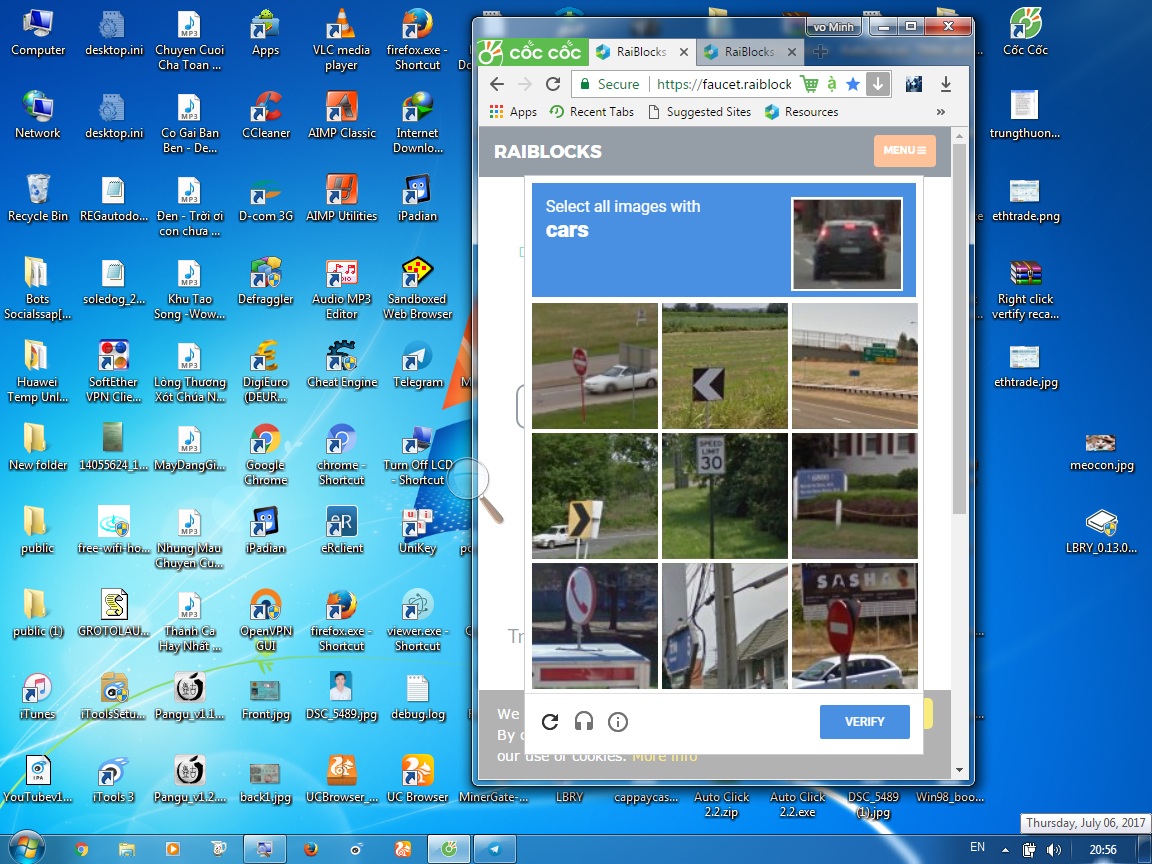Open browser downloads icon at toolbar right
This screenshot has width=1152, height=864.
pos(946,84)
